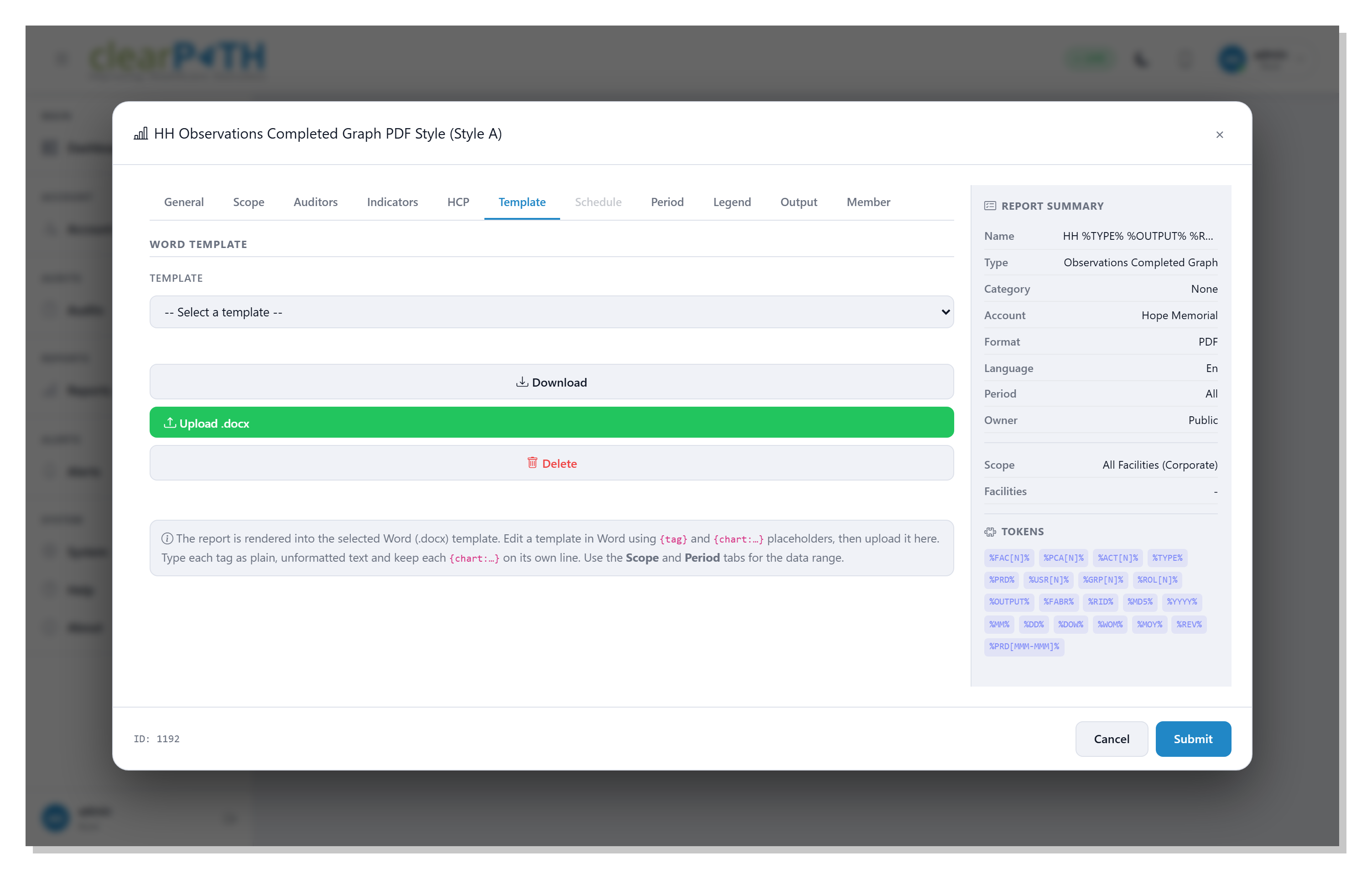Click the bar chart icon in dialog title
This screenshot has height=879, width=1372.
pyautogui.click(x=140, y=134)
